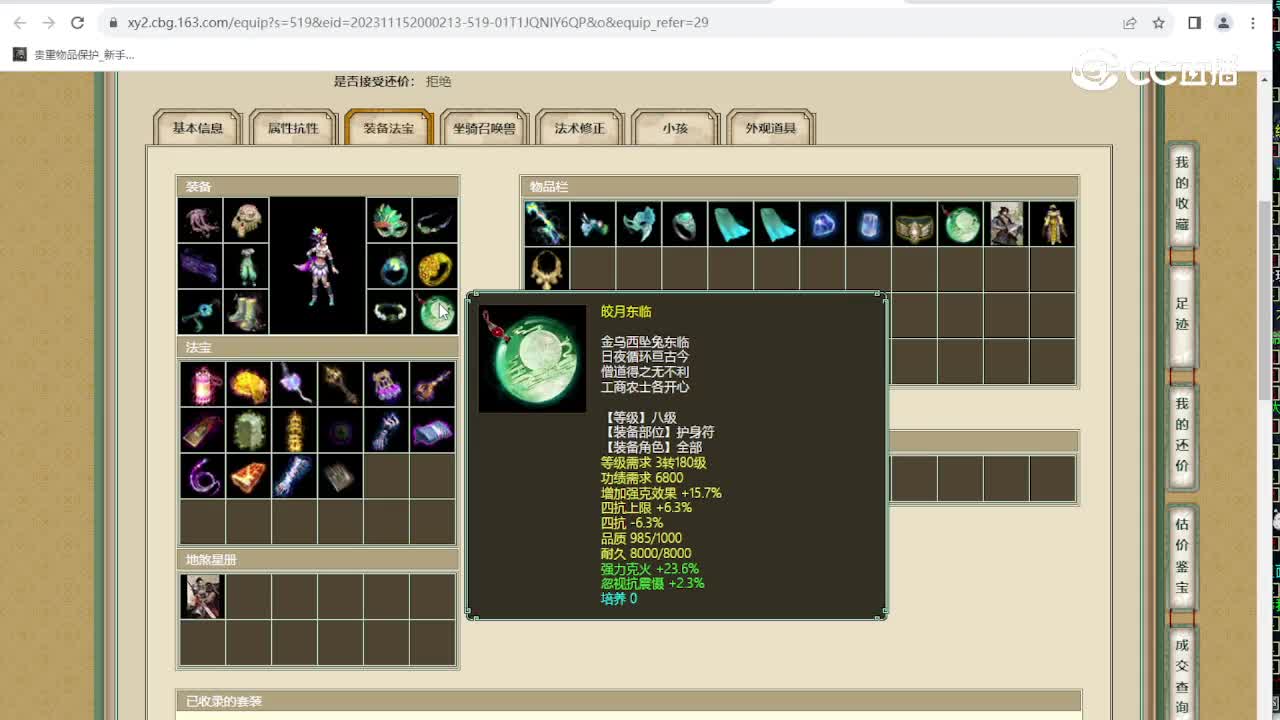
Task: Click the share page icon
Action: (1129, 22)
